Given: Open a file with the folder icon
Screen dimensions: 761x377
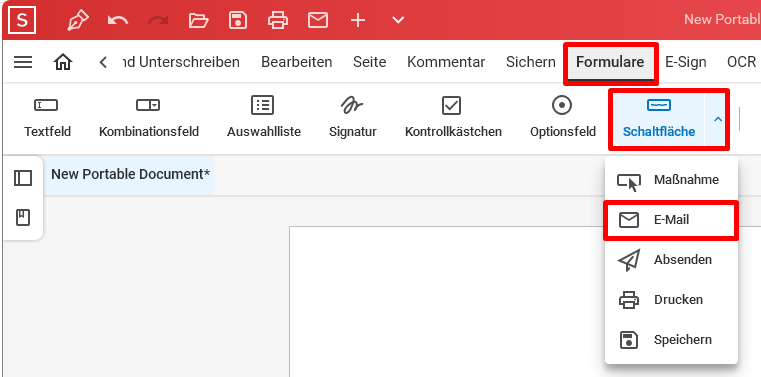Looking at the screenshot, I should (198, 20).
